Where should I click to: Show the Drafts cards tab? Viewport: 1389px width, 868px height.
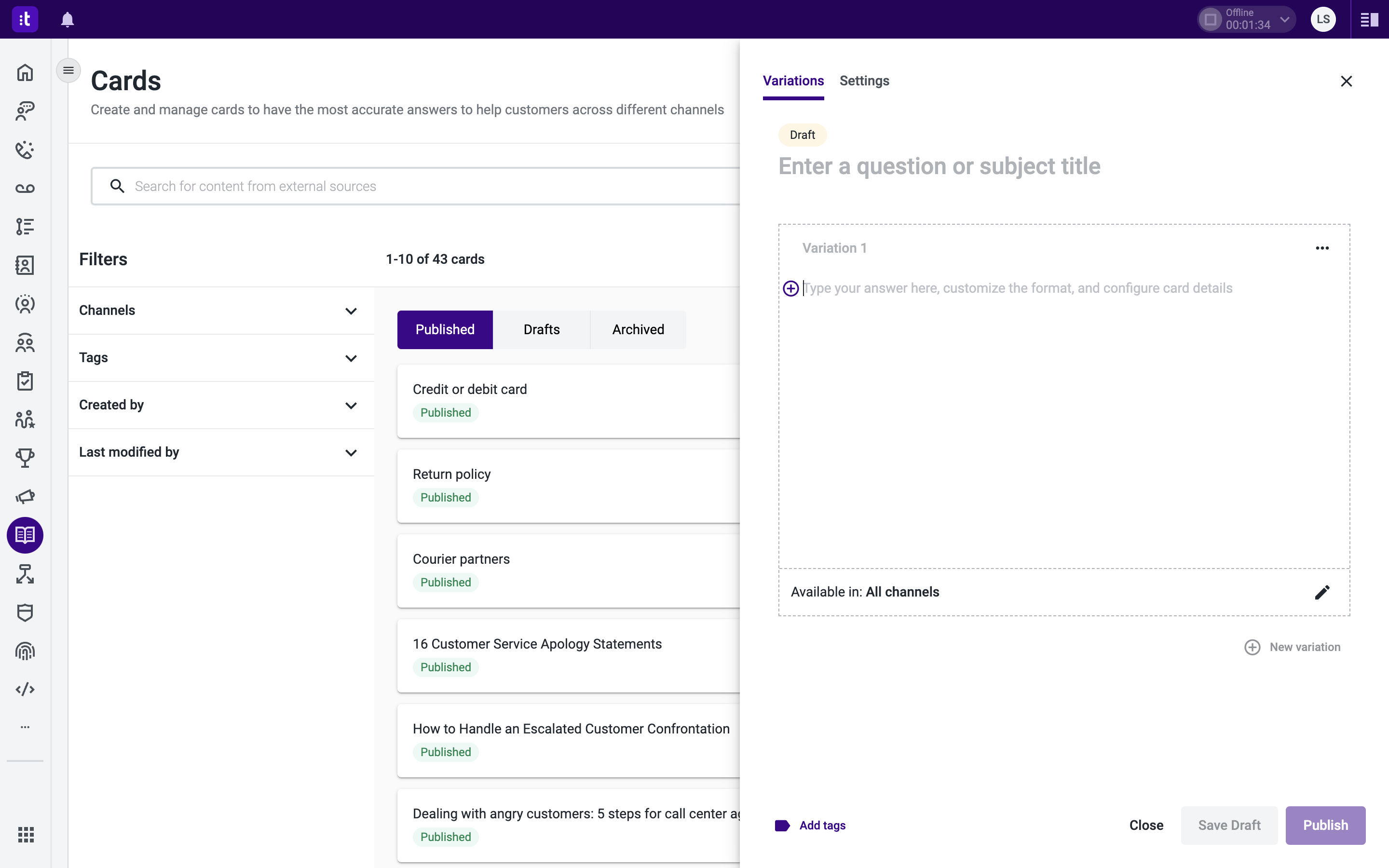tap(542, 329)
